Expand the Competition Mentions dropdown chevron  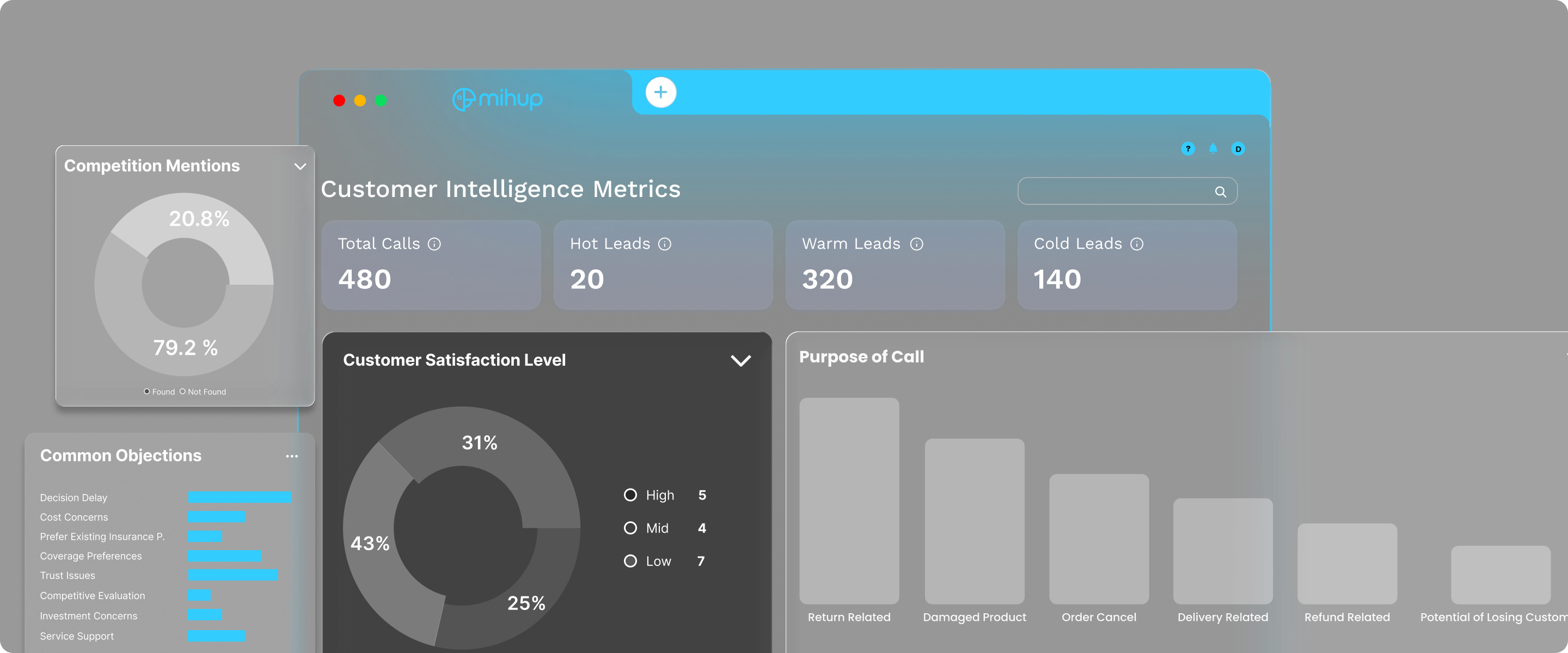(x=299, y=166)
